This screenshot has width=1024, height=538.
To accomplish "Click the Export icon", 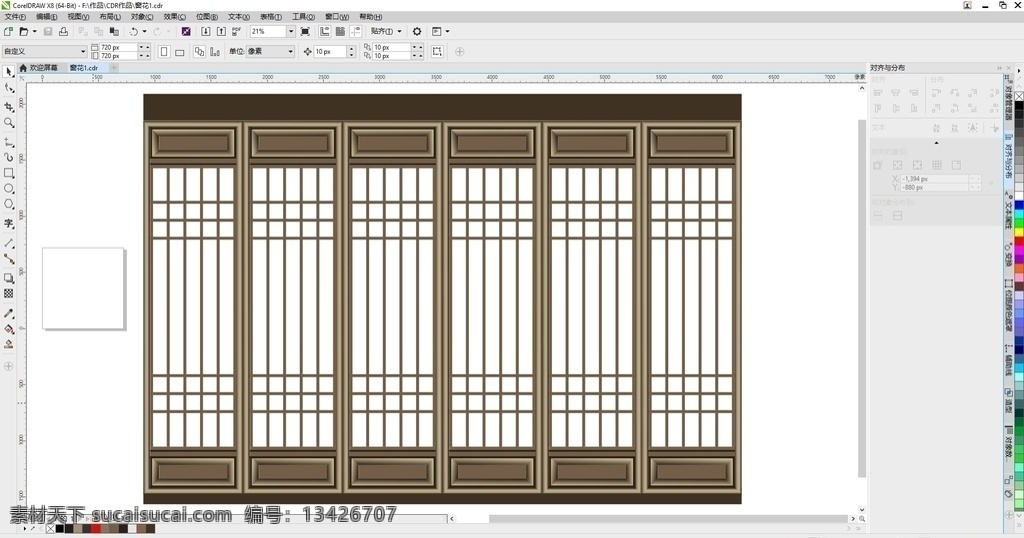I will pos(221,31).
